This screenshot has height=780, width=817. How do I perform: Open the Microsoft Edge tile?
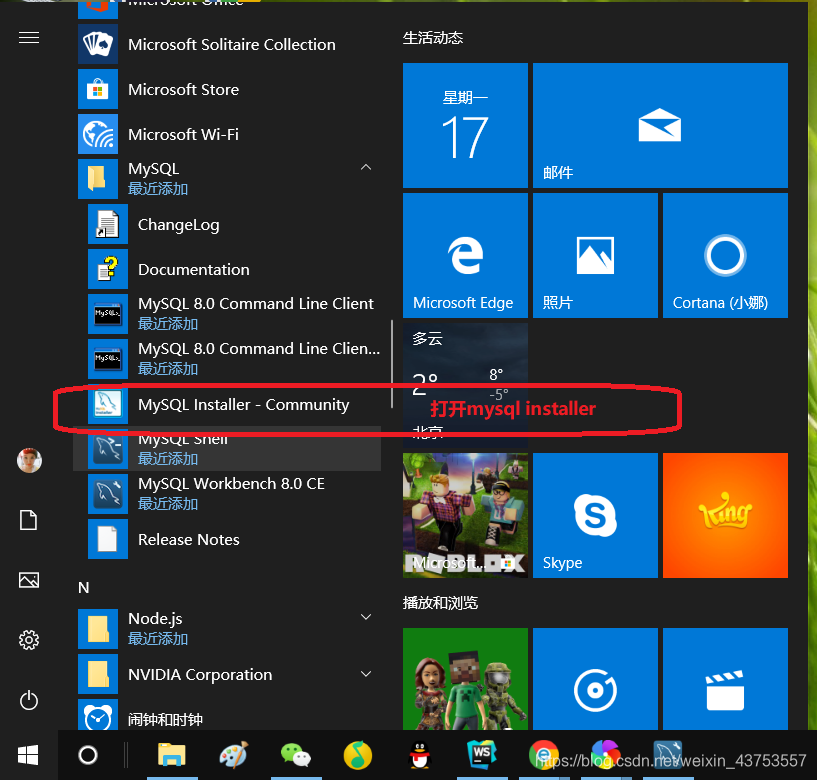(465, 255)
